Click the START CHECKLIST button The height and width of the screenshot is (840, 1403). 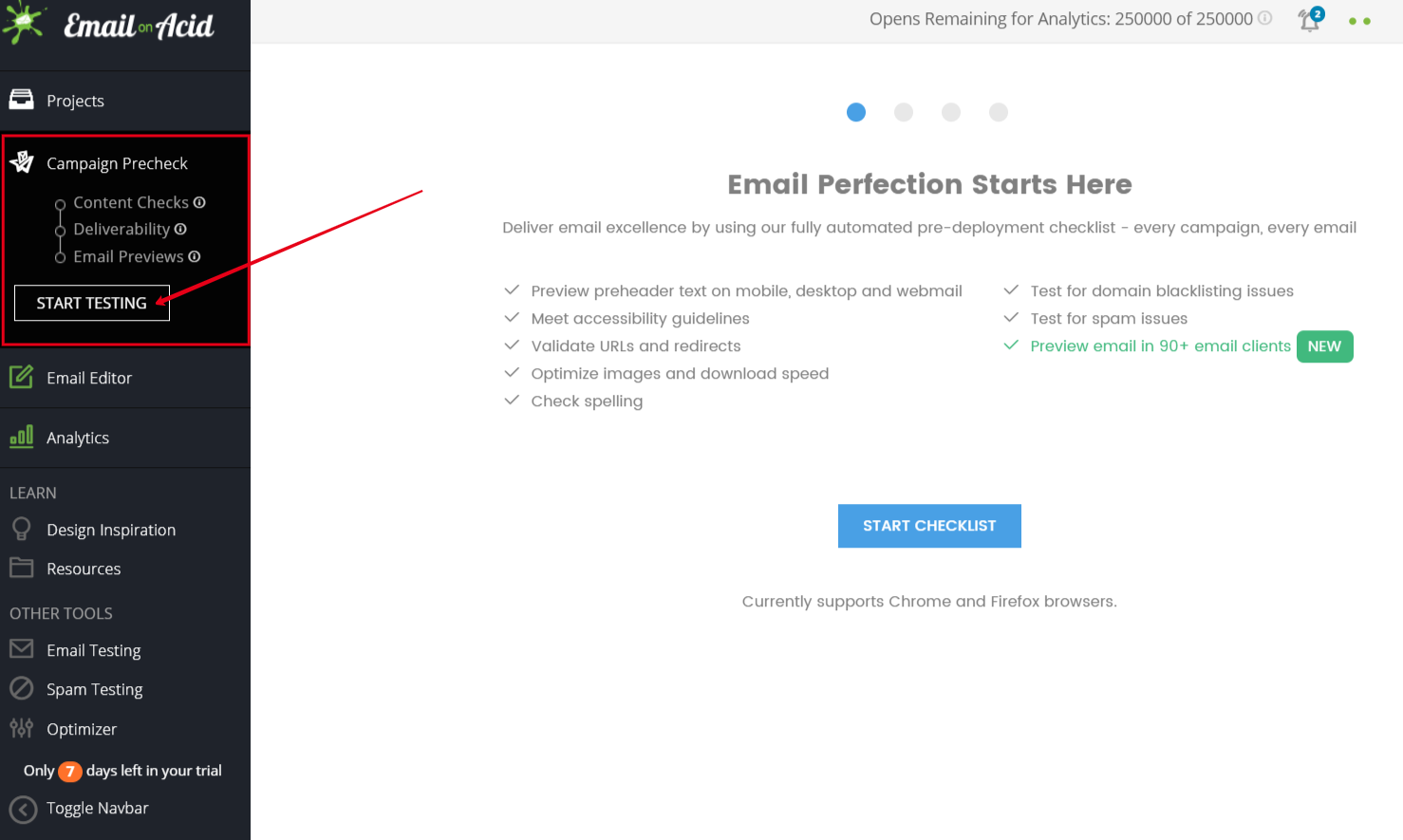(x=929, y=526)
